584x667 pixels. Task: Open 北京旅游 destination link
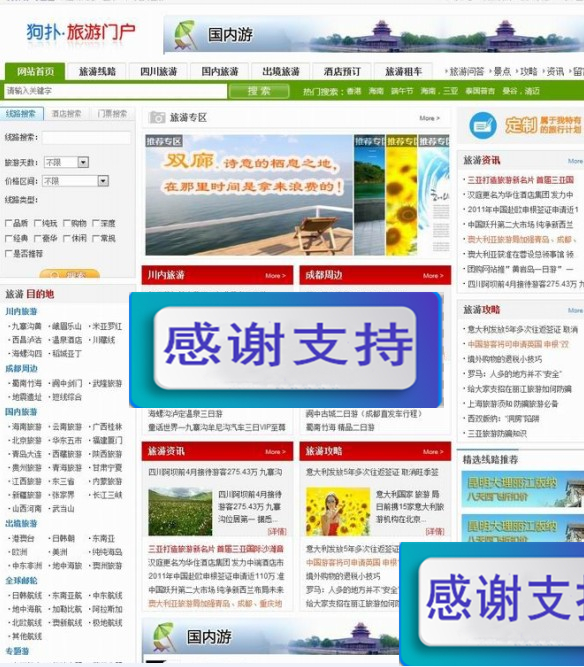click(x=26, y=440)
